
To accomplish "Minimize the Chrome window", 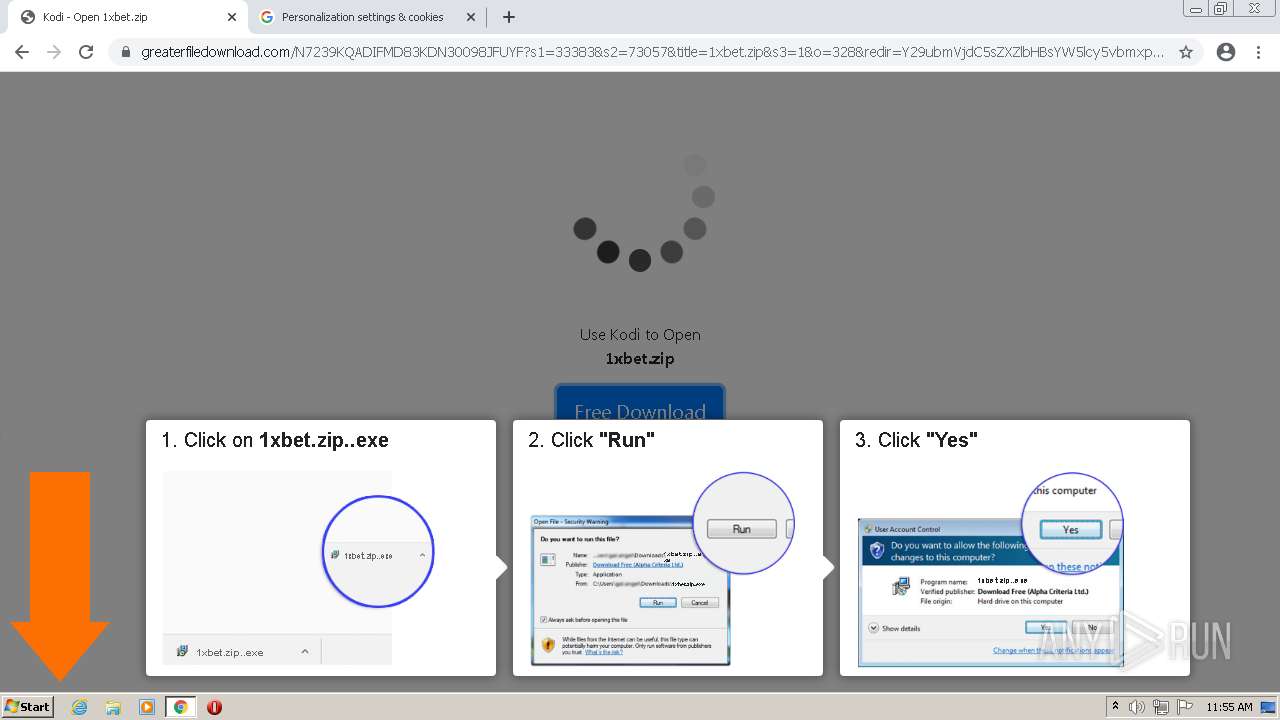I will [x=1196, y=8].
